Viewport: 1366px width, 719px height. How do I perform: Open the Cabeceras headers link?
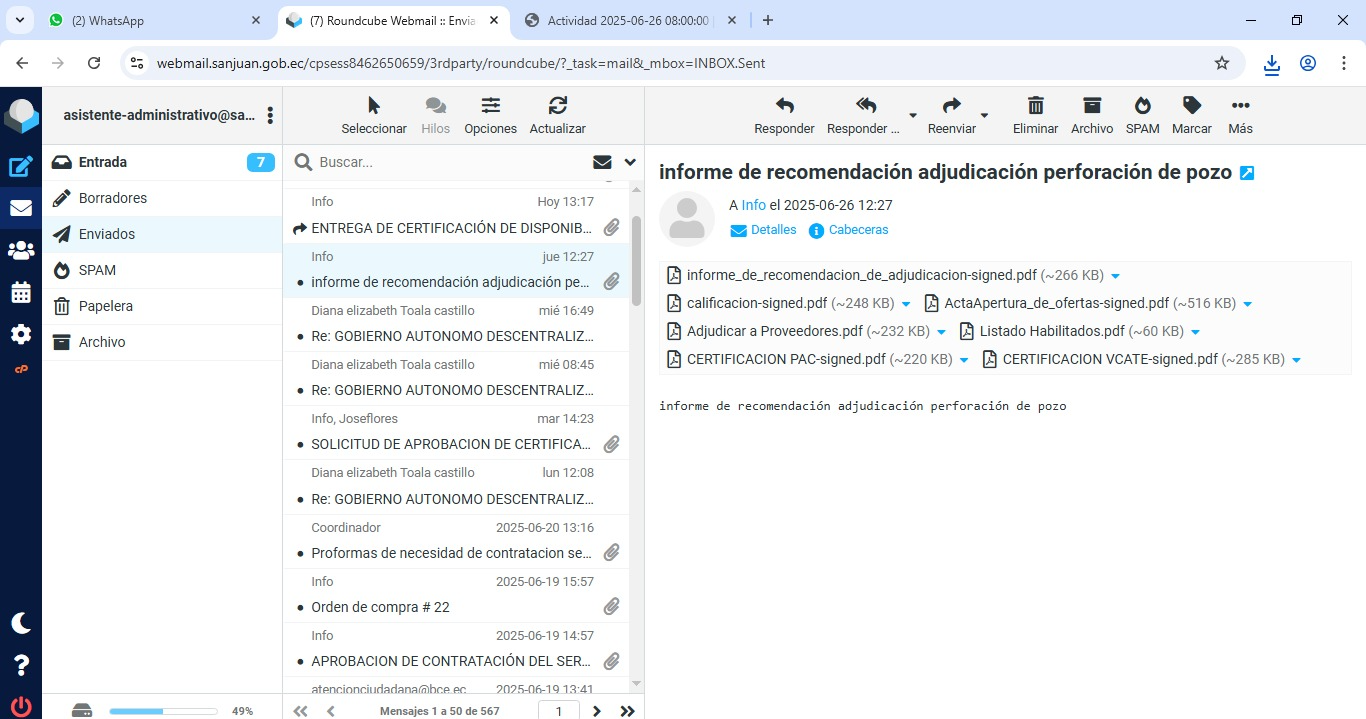pos(858,230)
